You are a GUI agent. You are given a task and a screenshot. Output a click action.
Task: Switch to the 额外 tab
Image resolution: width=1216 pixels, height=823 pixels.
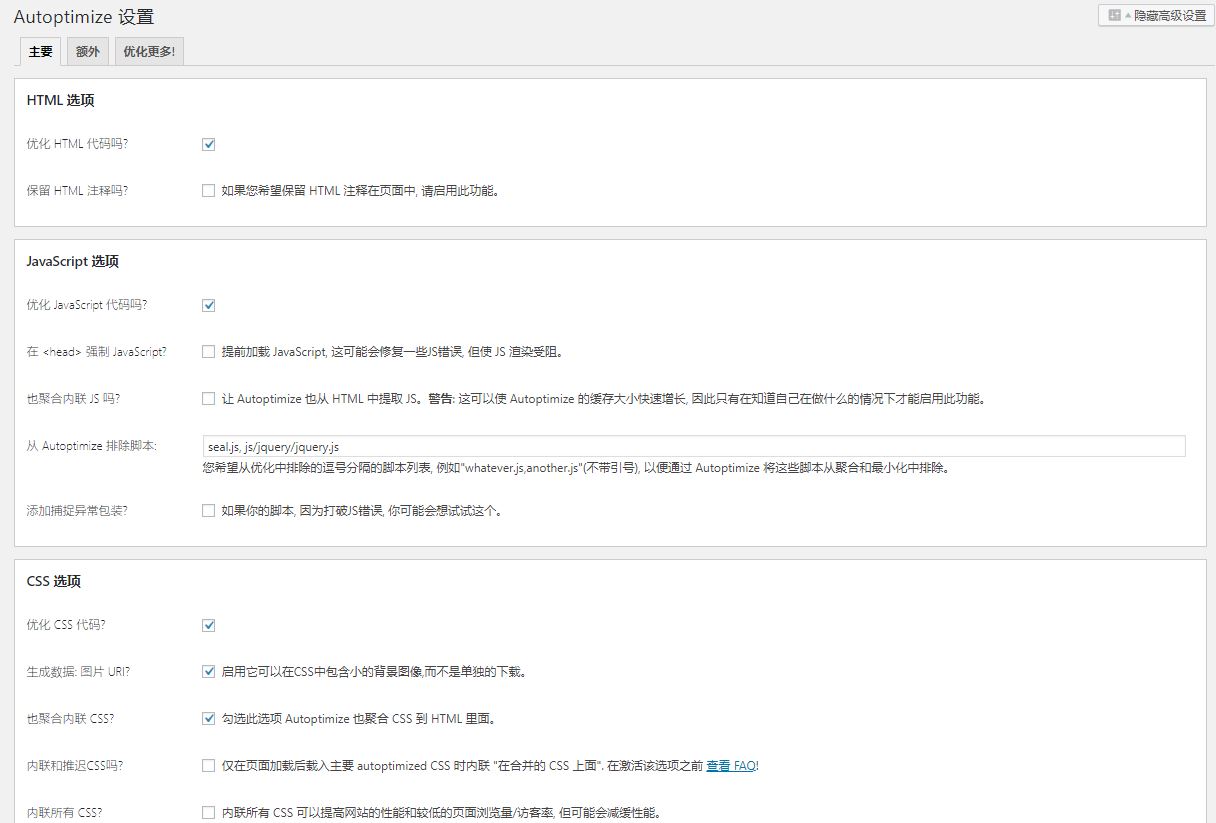[87, 50]
